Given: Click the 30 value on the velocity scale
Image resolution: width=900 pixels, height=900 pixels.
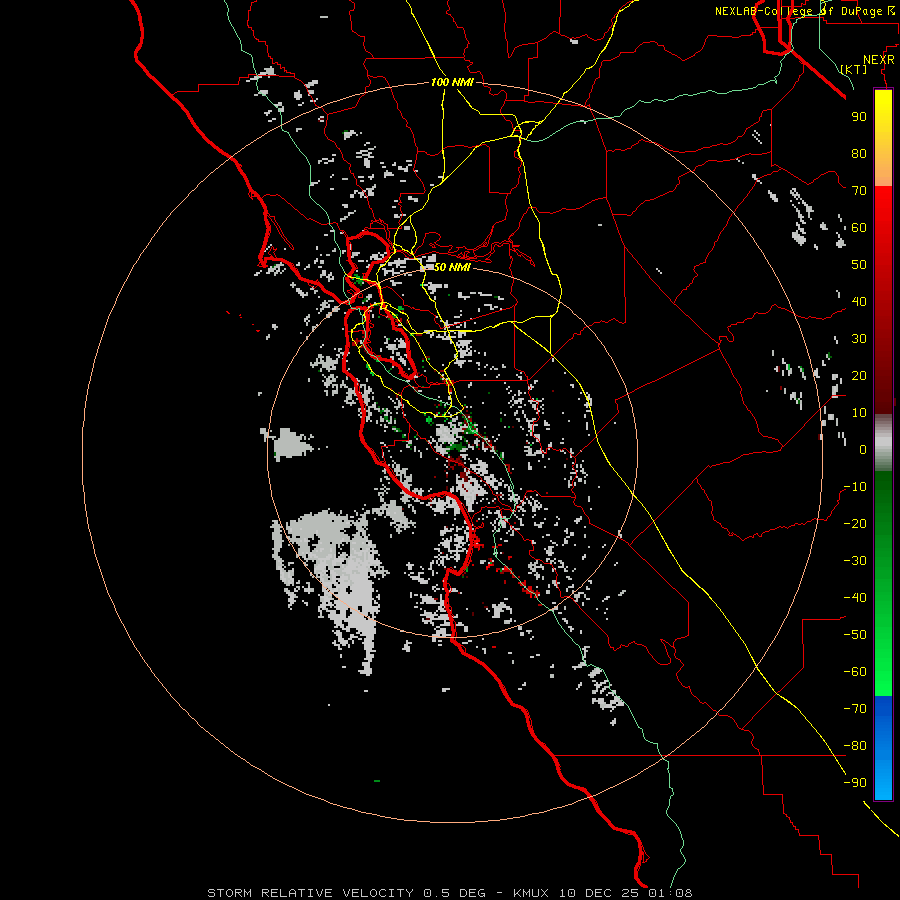Looking at the screenshot, I should [859, 339].
